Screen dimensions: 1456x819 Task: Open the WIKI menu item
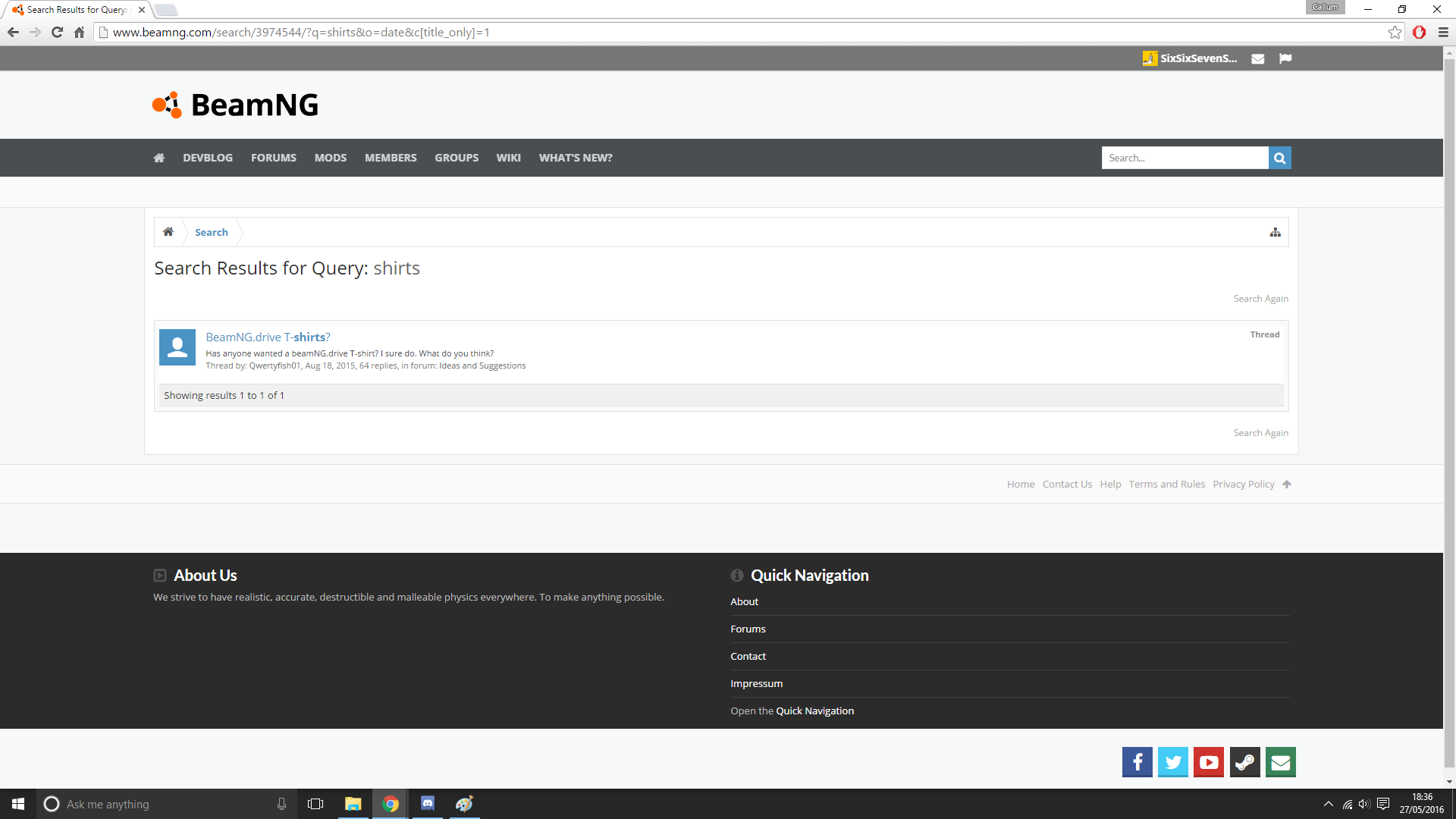click(509, 158)
